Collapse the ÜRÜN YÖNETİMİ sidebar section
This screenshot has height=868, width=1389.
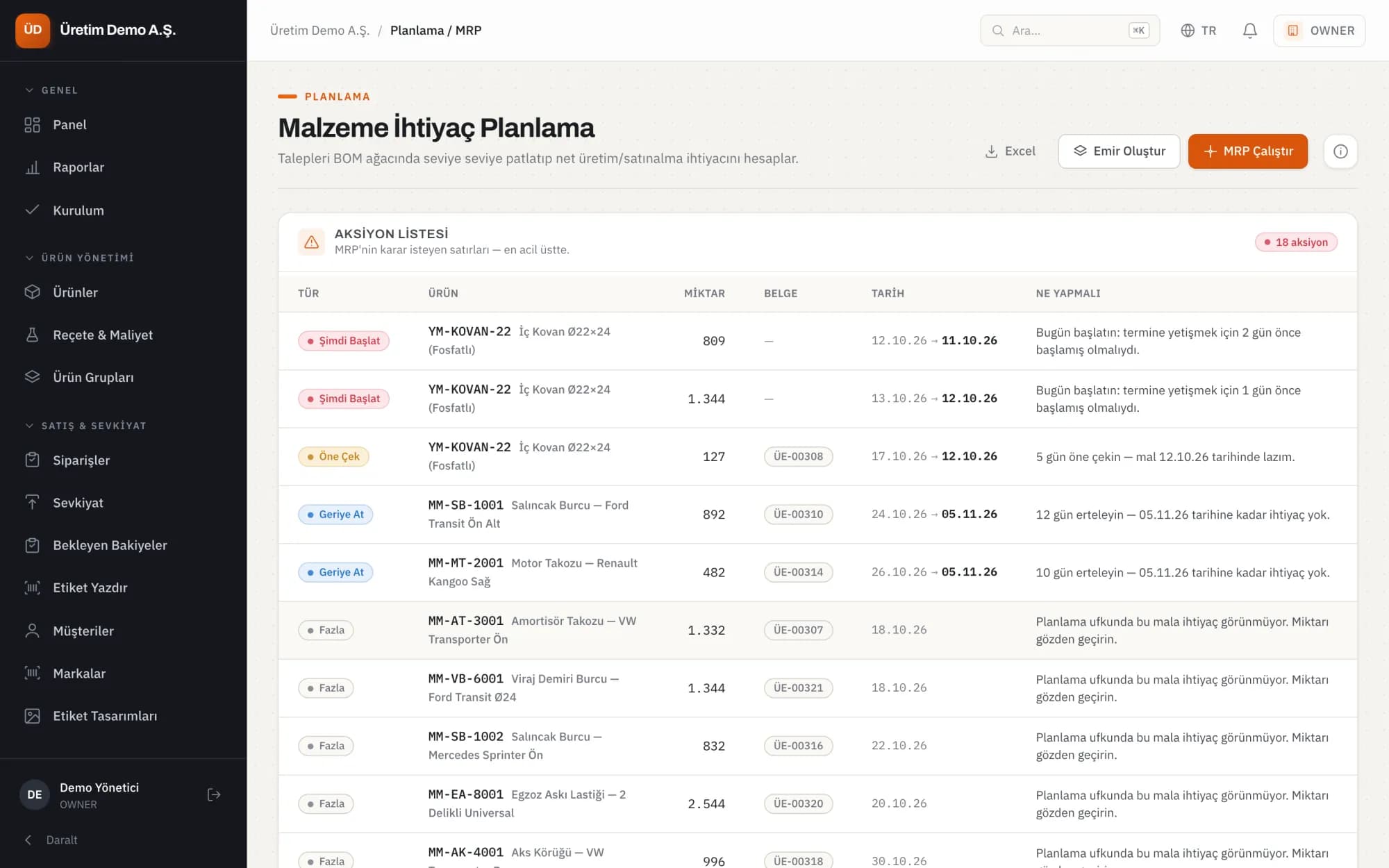(x=80, y=258)
